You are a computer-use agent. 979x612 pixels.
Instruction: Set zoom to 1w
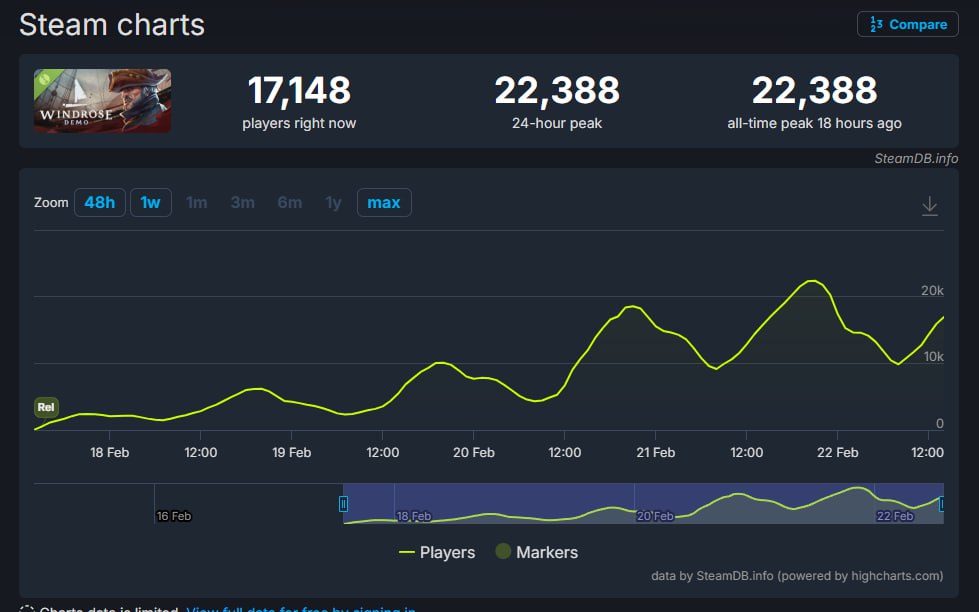pos(150,203)
